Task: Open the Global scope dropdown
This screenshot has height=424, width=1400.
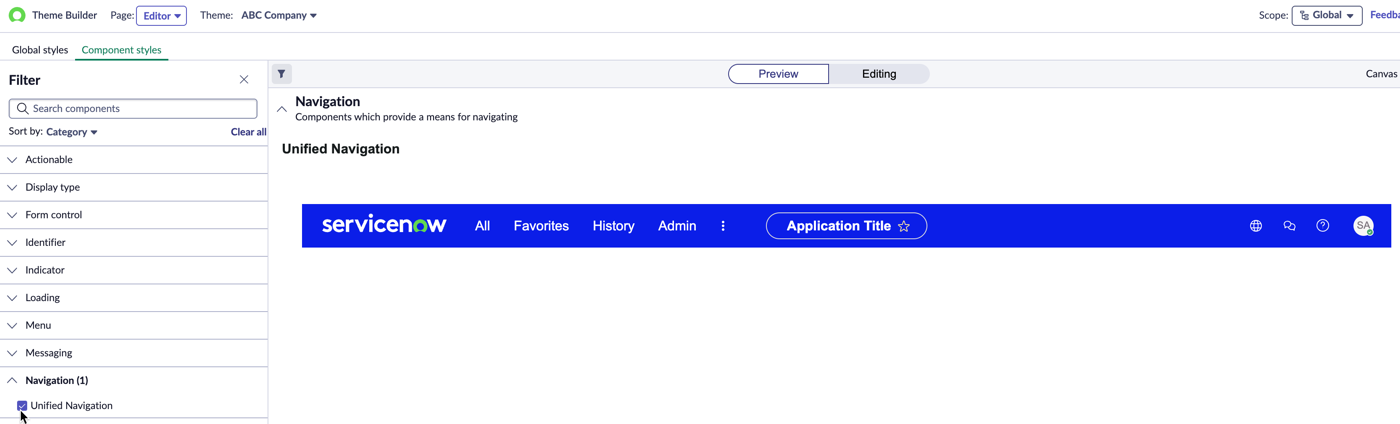Action: point(1326,16)
